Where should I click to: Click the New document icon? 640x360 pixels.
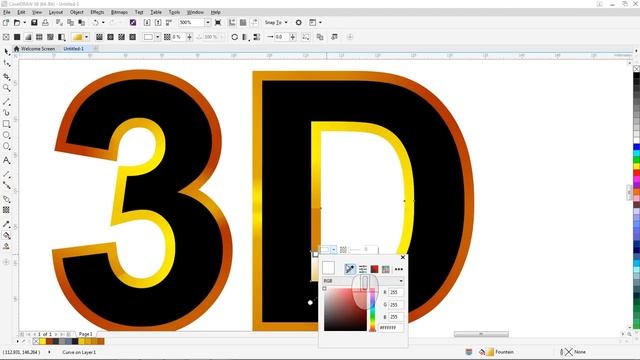click(6, 22)
